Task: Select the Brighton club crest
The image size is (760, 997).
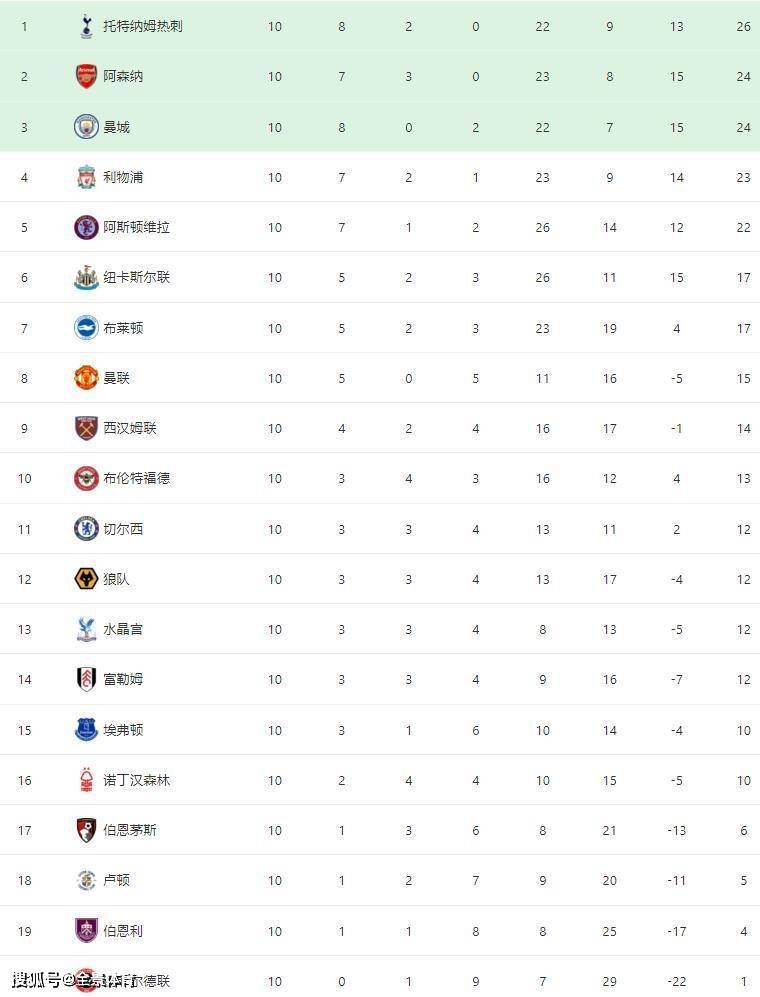Action: tap(86, 328)
